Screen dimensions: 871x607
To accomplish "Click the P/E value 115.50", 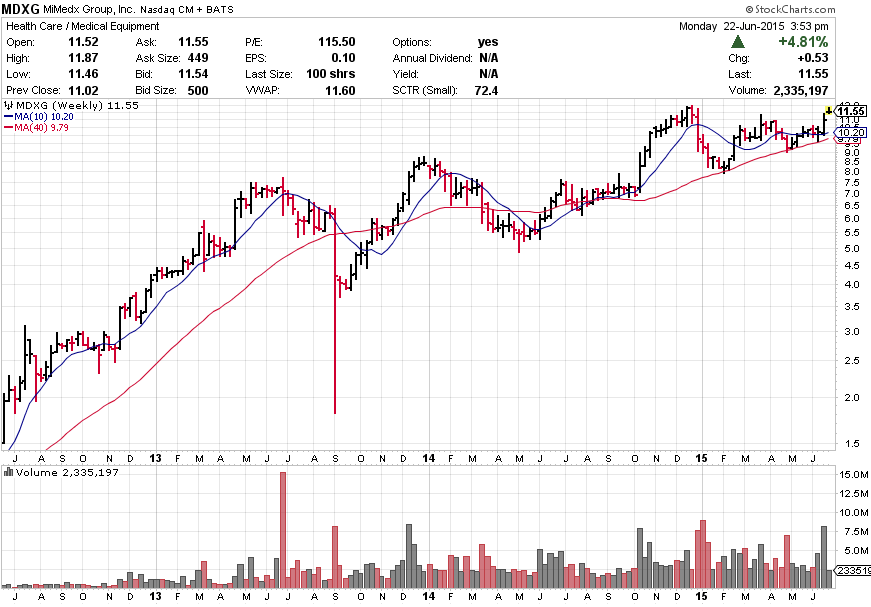I will 337,42.
